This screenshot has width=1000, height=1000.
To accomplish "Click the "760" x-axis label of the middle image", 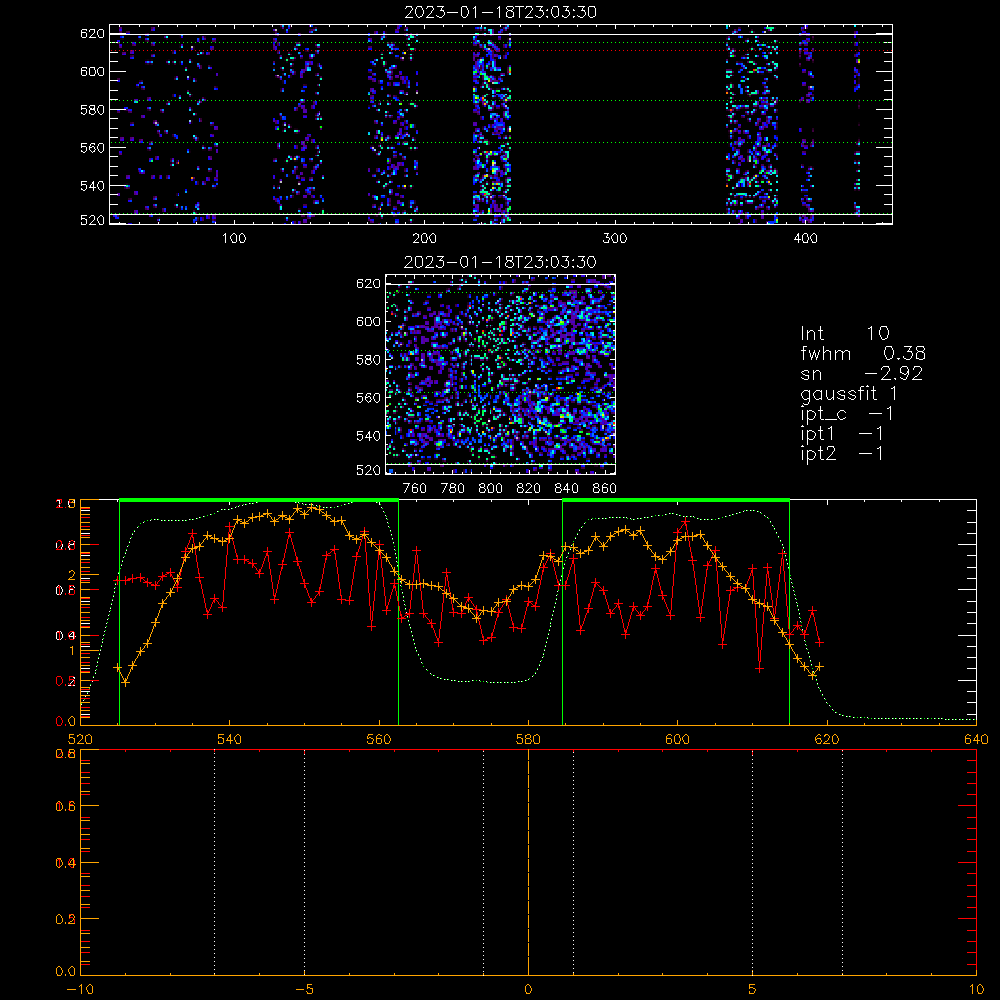I will coord(415,489).
